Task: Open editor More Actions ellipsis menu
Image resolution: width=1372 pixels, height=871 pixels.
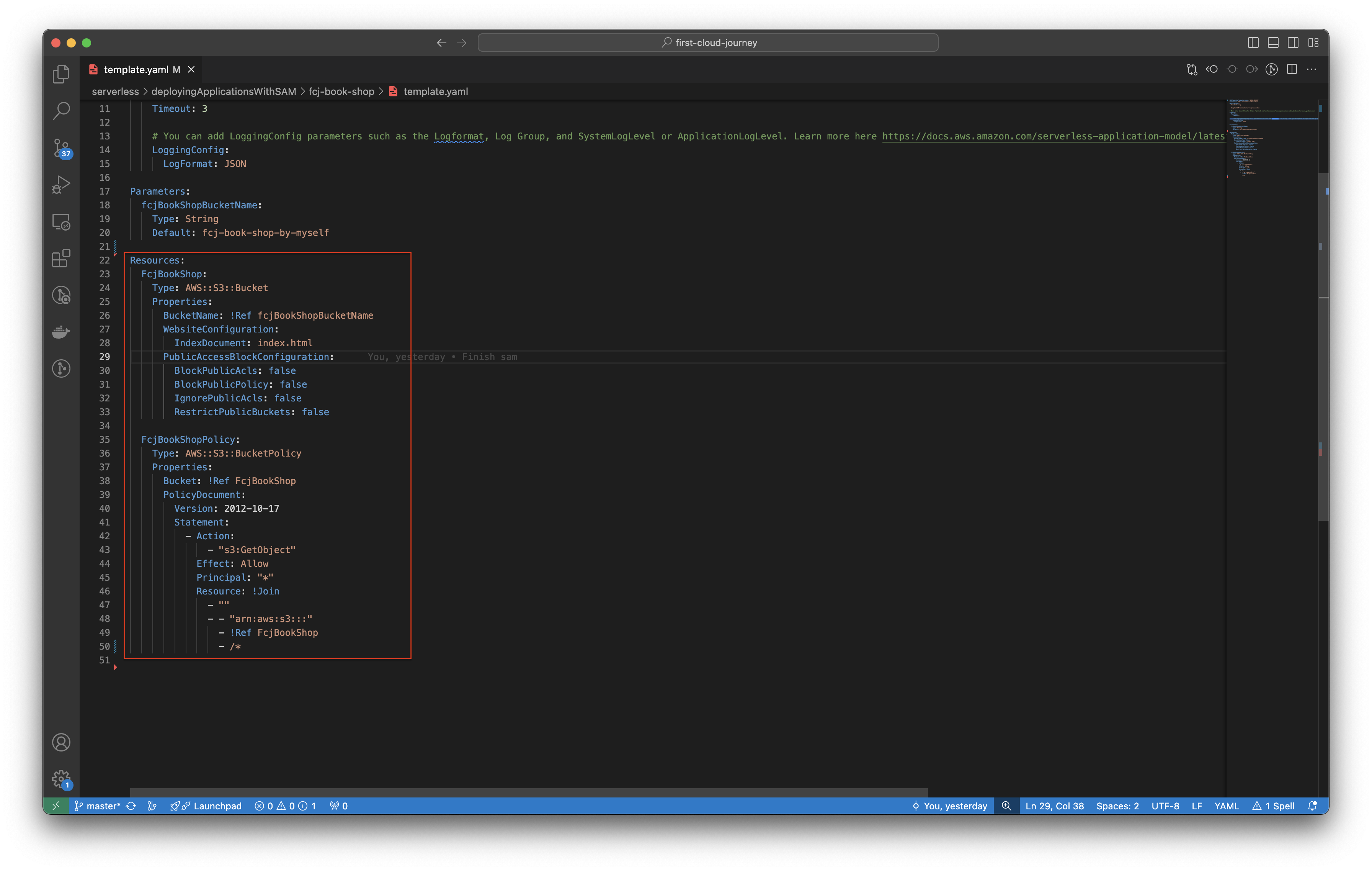Action: 1312,70
